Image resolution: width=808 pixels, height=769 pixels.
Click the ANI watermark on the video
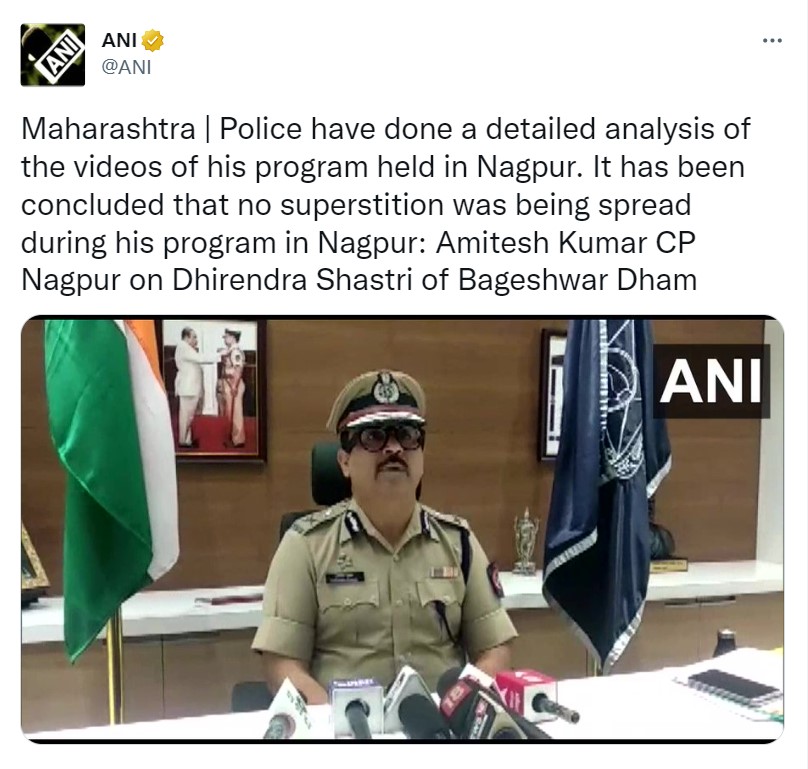click(711, 381)
